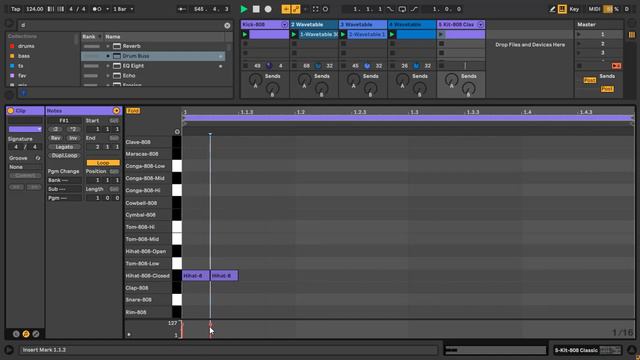The image size is (640, 360).
Task: Toggle the first Post button in Master
Action: (589, 80)
